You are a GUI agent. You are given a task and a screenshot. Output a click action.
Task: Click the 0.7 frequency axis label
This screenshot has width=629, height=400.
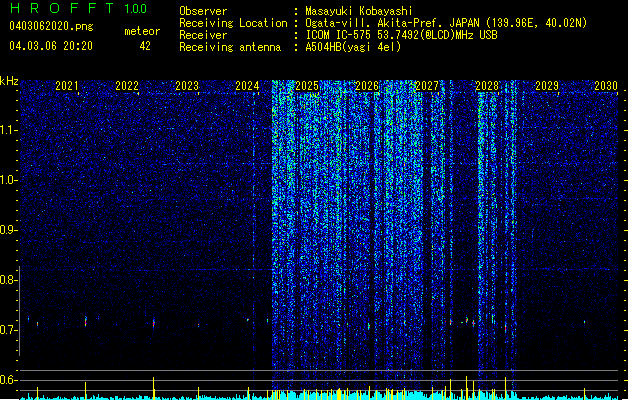7,330
